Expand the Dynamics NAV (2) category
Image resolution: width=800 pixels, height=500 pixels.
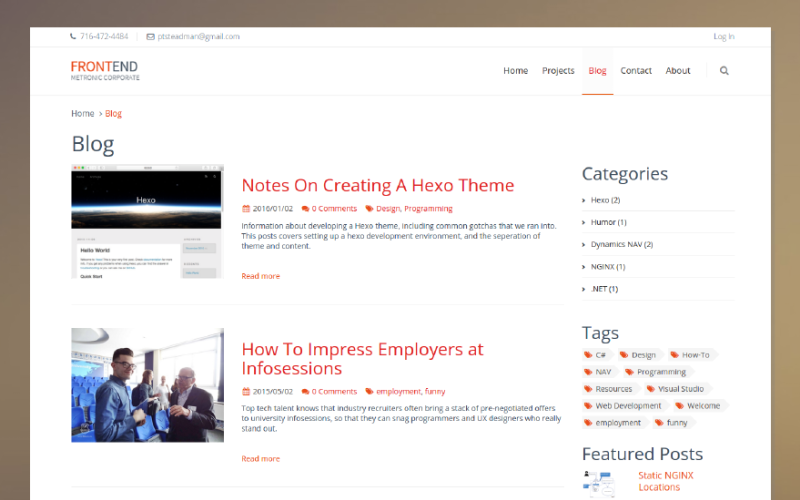coord(620,244)
